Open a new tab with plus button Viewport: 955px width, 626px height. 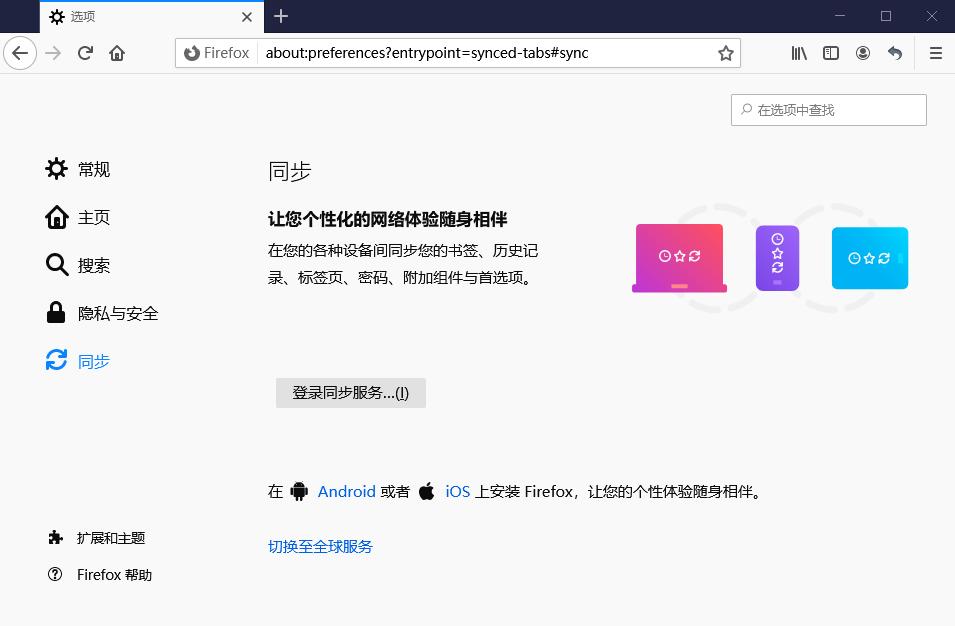(281, 16)
